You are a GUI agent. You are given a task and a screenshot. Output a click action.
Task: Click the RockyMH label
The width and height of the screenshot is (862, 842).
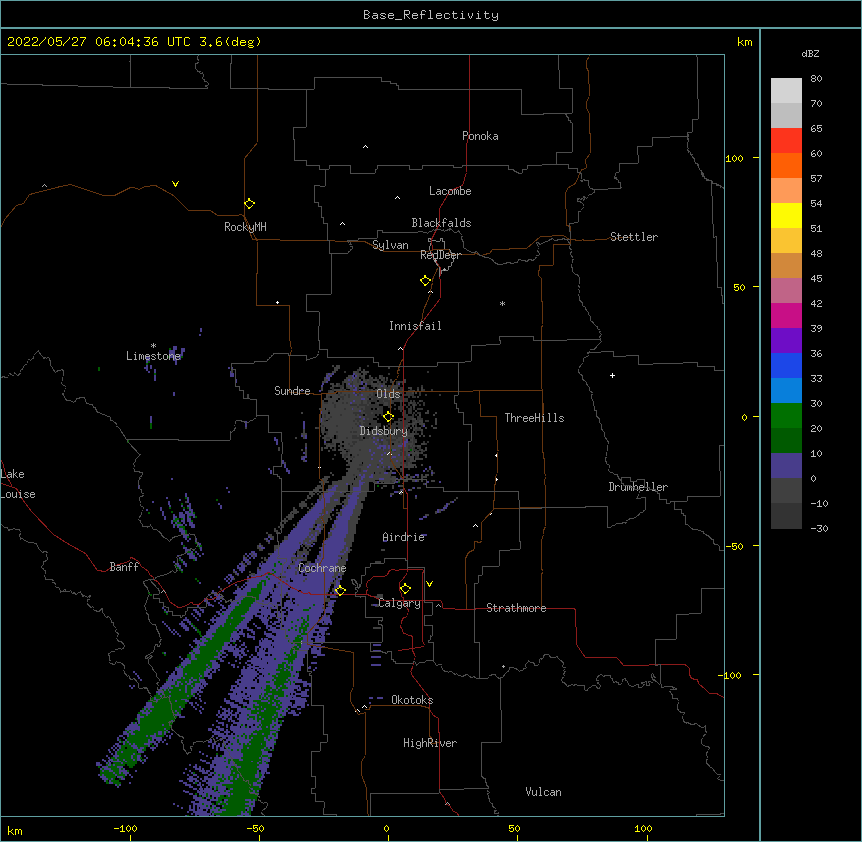tap(245, 227)
